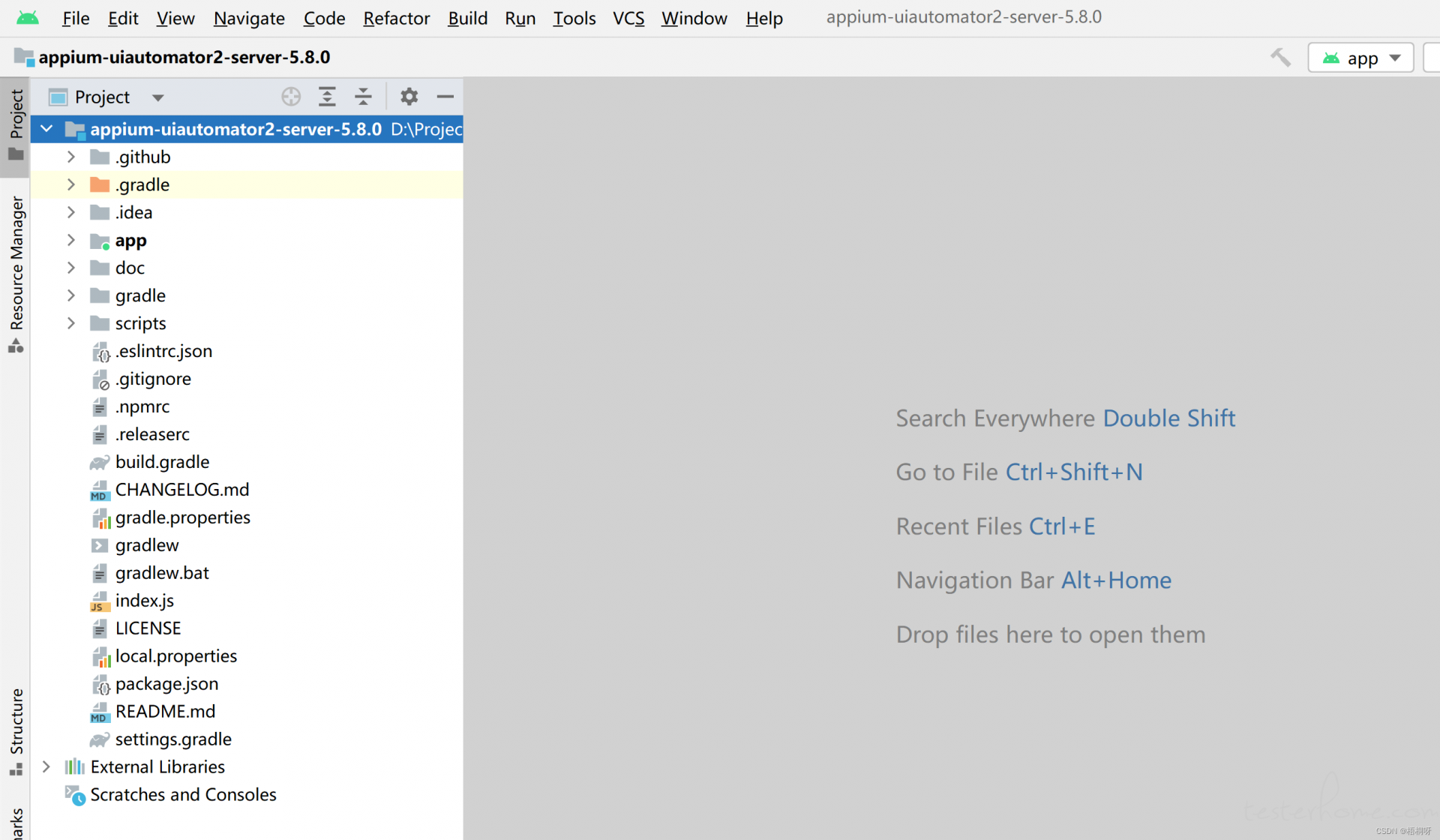Open the Structure side tab
The width and height of the screenshot is (1440, 840).
pos(16,731)
